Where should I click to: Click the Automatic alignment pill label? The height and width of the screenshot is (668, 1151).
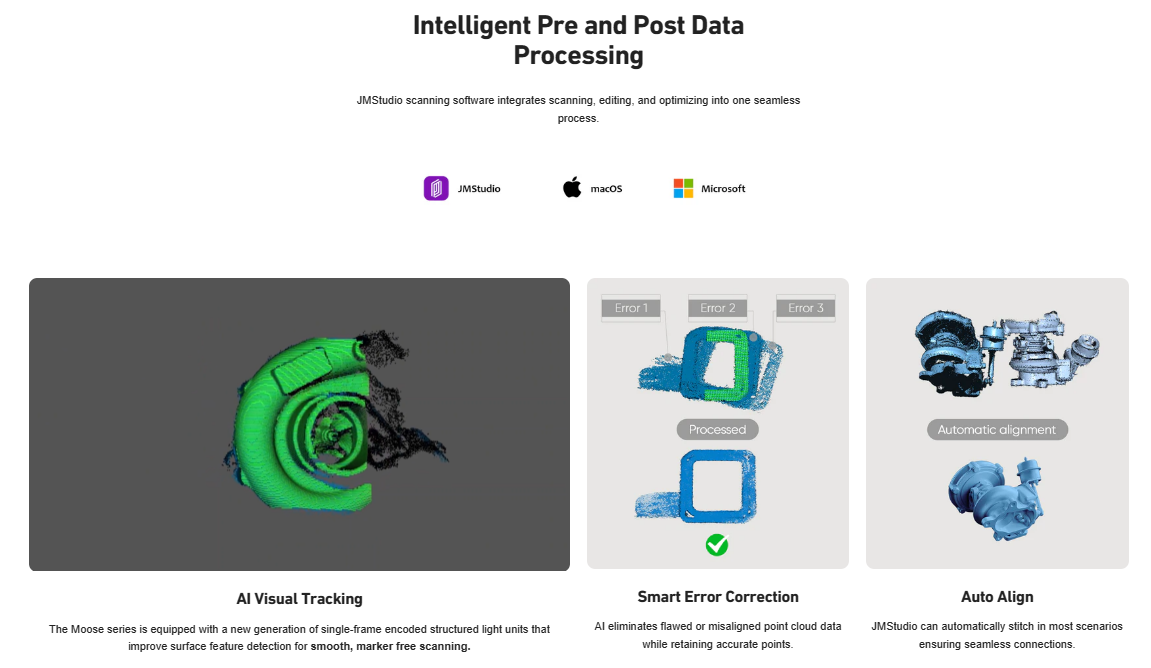tap(997, 429)
